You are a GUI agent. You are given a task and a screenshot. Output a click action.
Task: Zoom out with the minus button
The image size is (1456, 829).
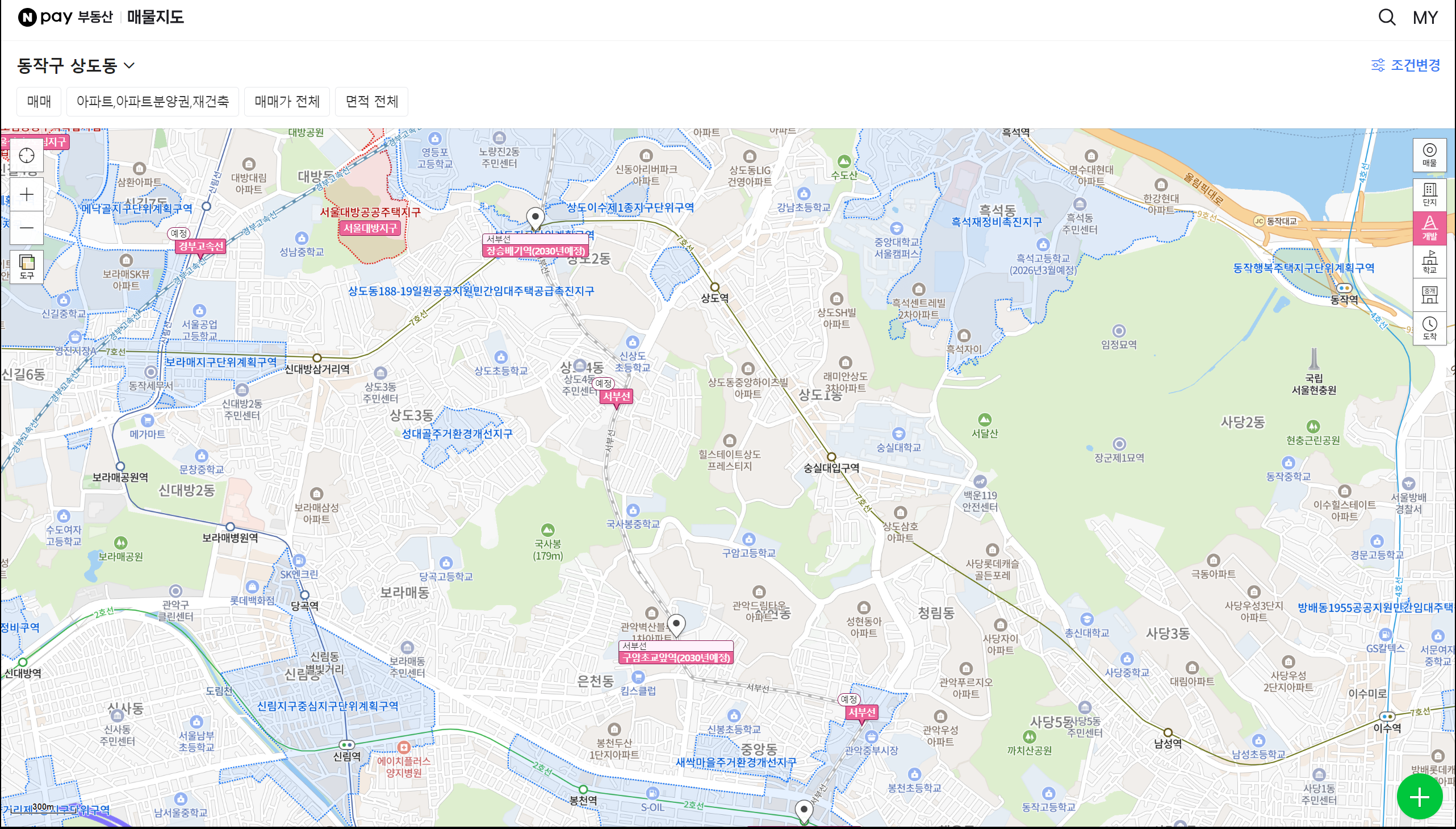pos(27,228)
